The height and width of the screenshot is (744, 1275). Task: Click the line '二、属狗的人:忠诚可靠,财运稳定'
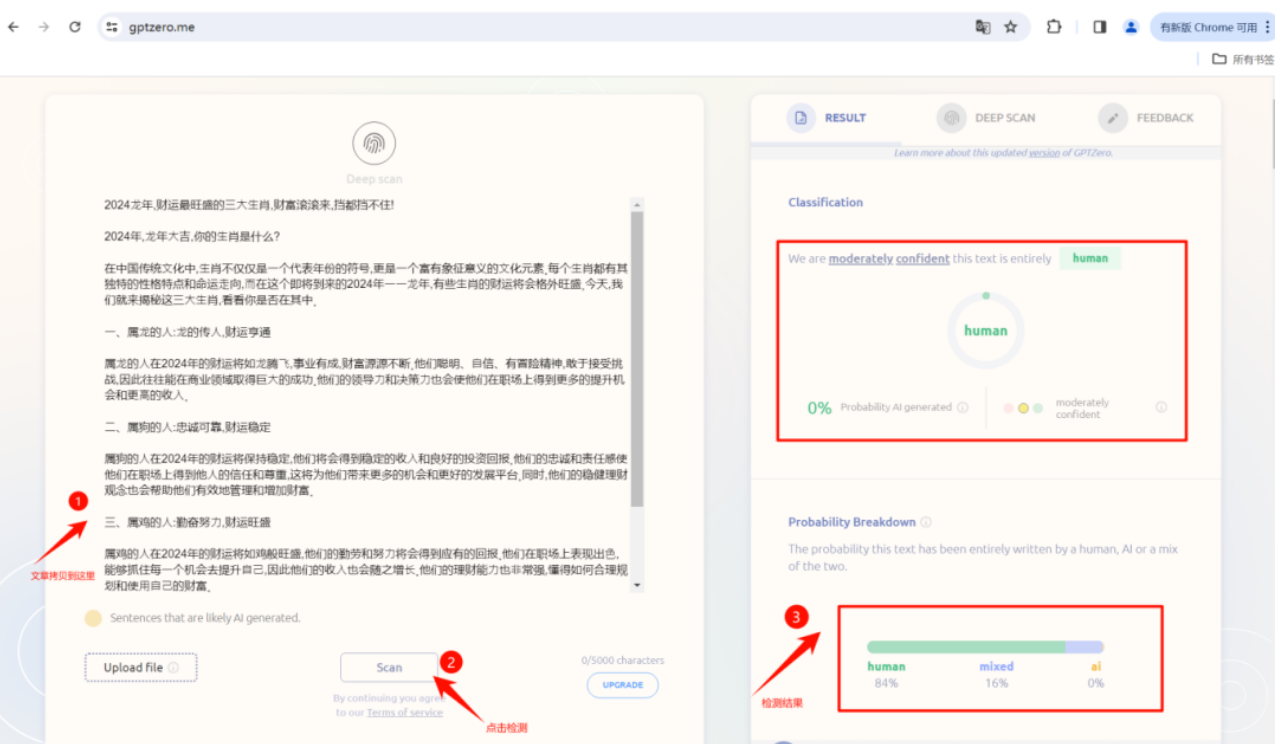pos(188,427)
